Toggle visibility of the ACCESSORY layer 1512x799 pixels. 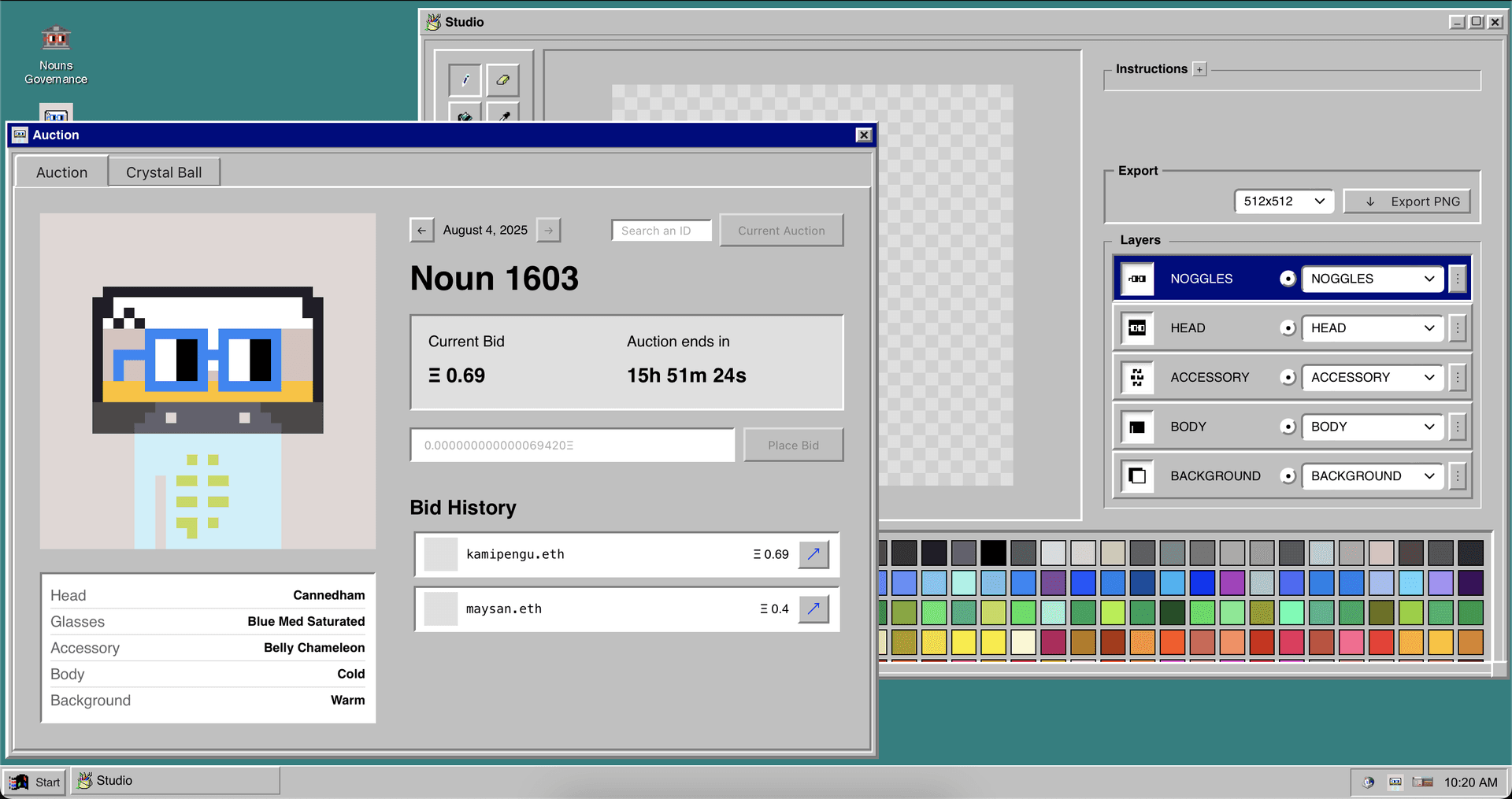coord(1288,378)
